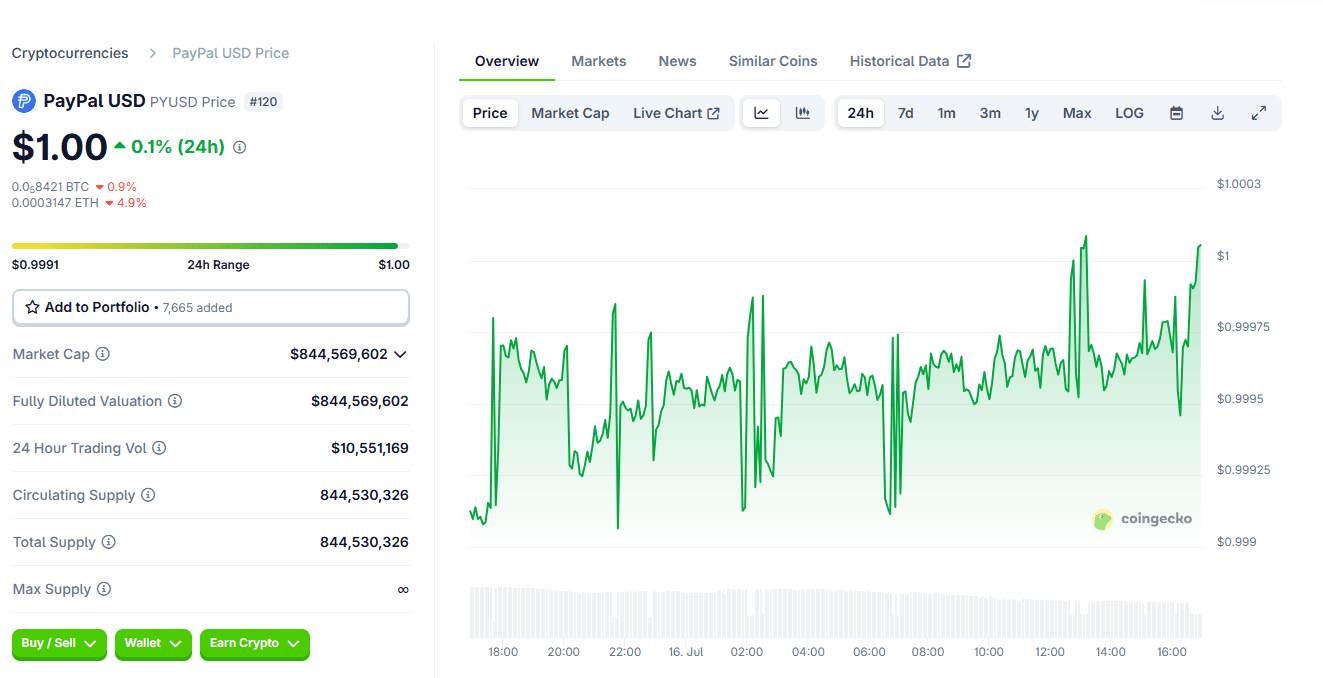Image resolution: width=1323 pixels, height=678 pixels.
Task: Open the News tab
Action: pyautogui.click(x=677, y=61)
